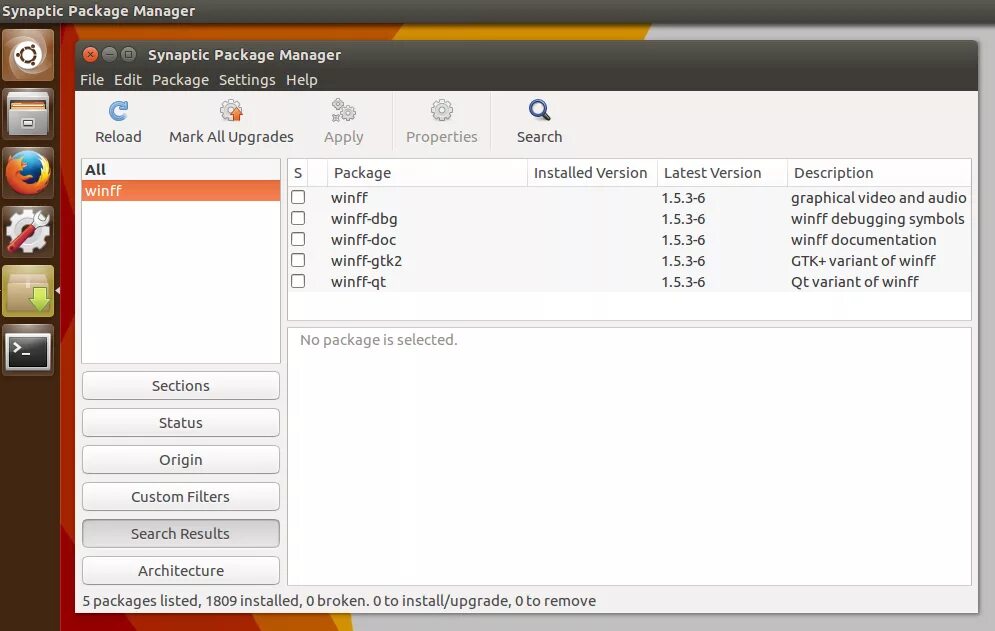Click the Architecture button
Screen dimensions: 995x631
181,571
